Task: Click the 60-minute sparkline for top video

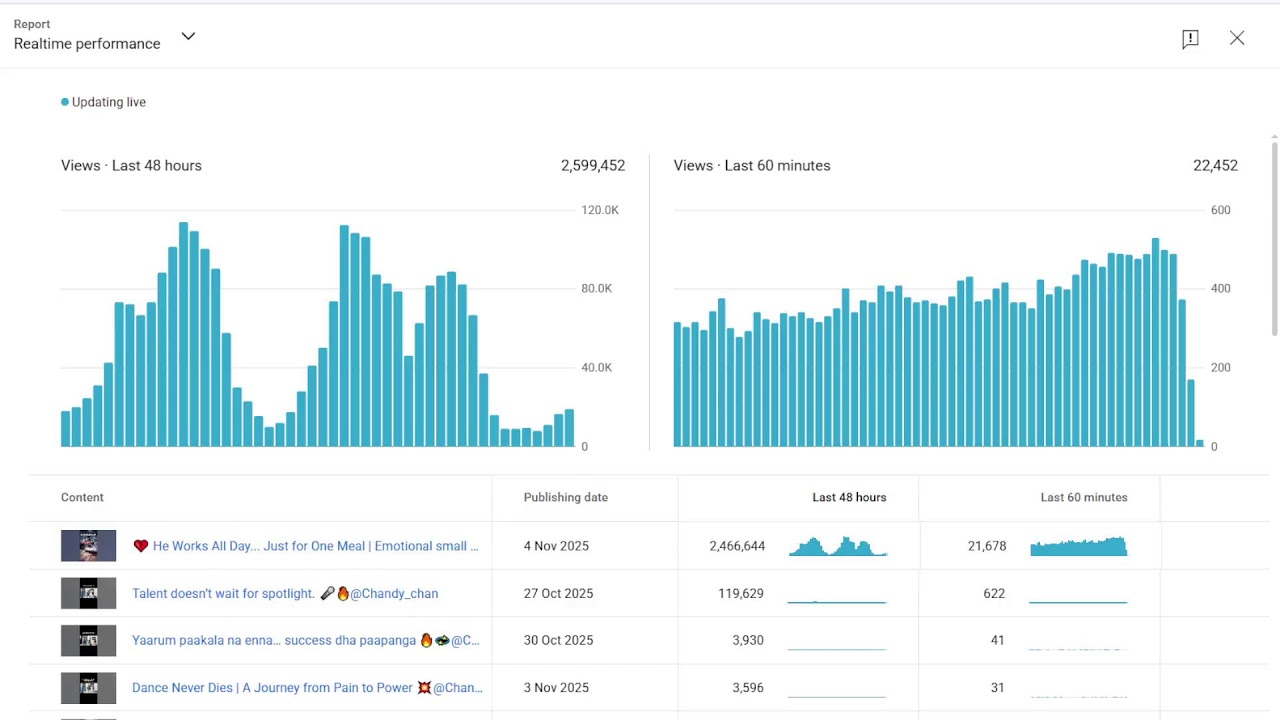Action: (x=1078, y=546)
